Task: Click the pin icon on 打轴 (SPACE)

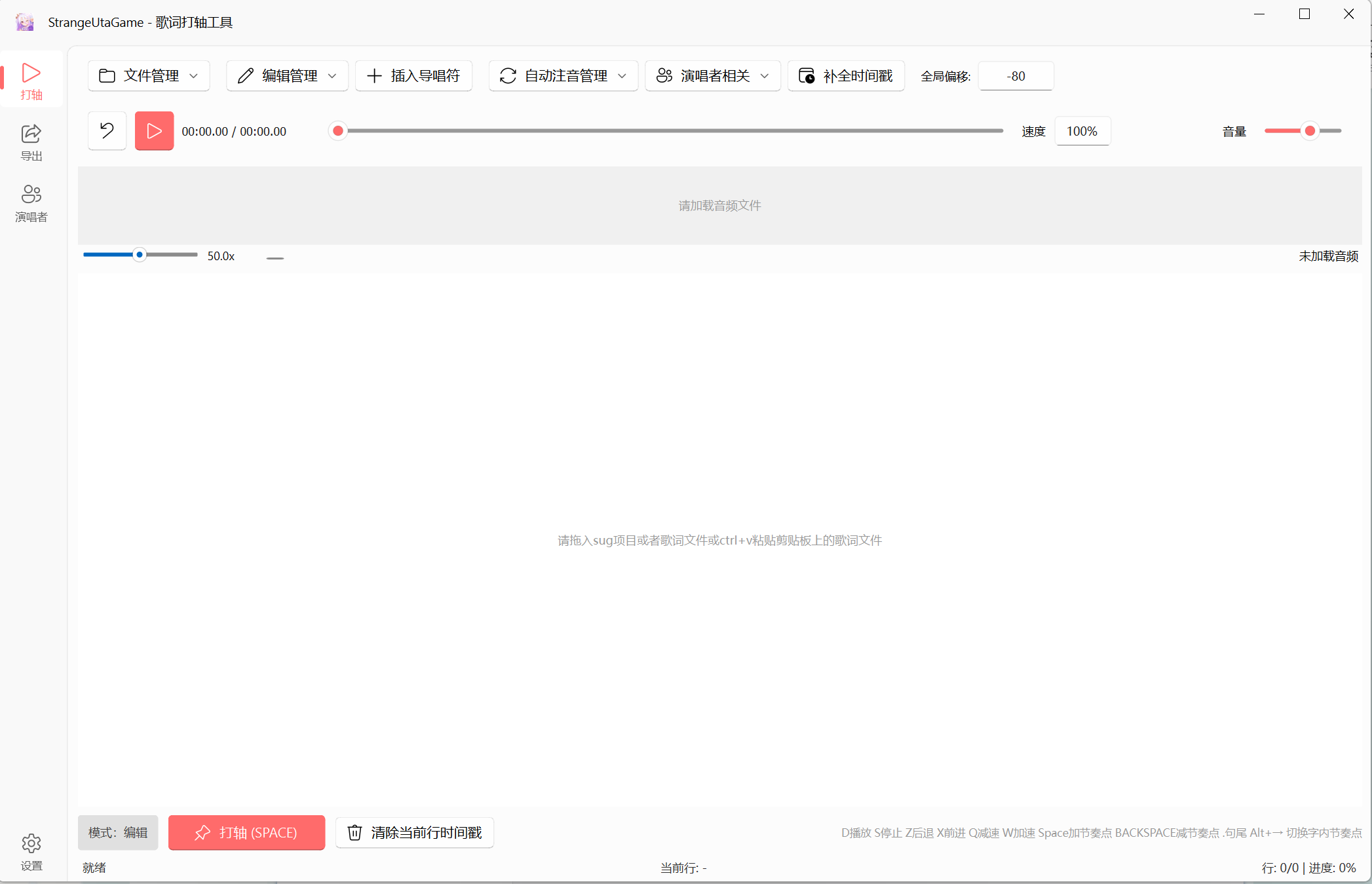Action: coord(202,833)
